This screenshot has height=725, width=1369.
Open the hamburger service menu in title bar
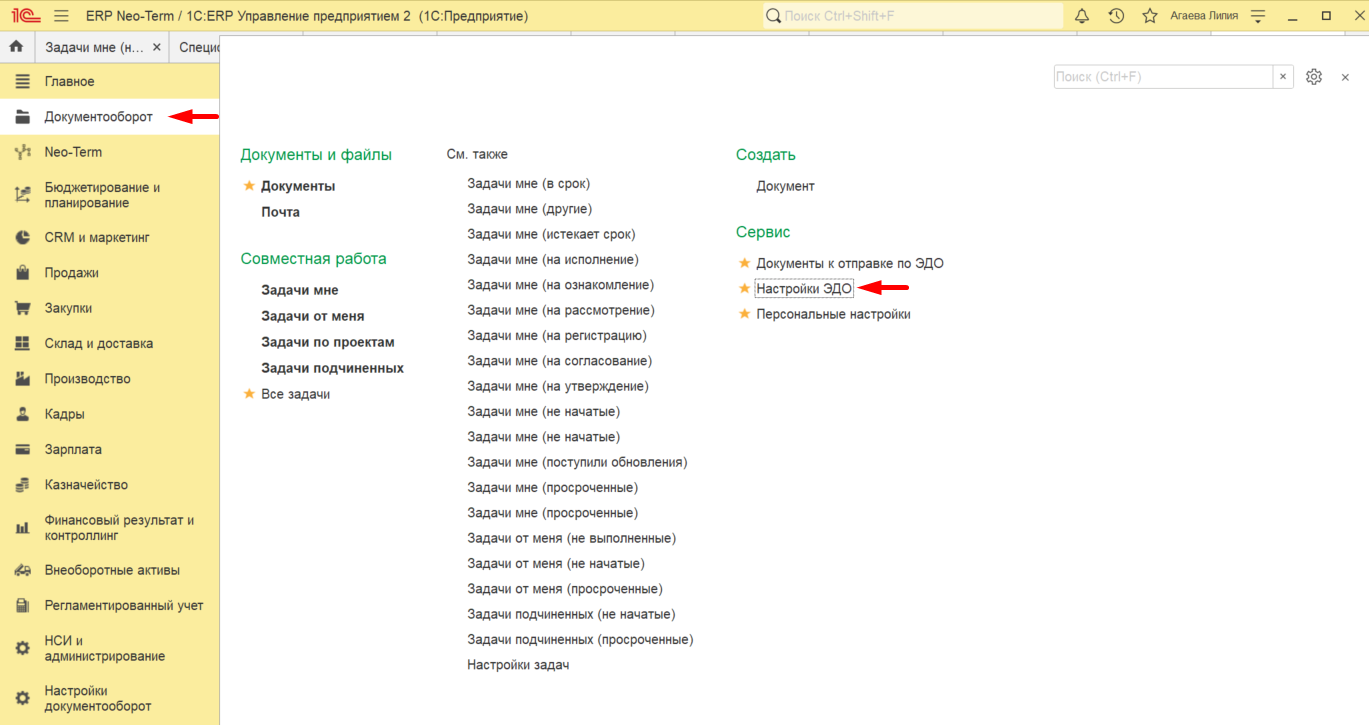point(61,16)
